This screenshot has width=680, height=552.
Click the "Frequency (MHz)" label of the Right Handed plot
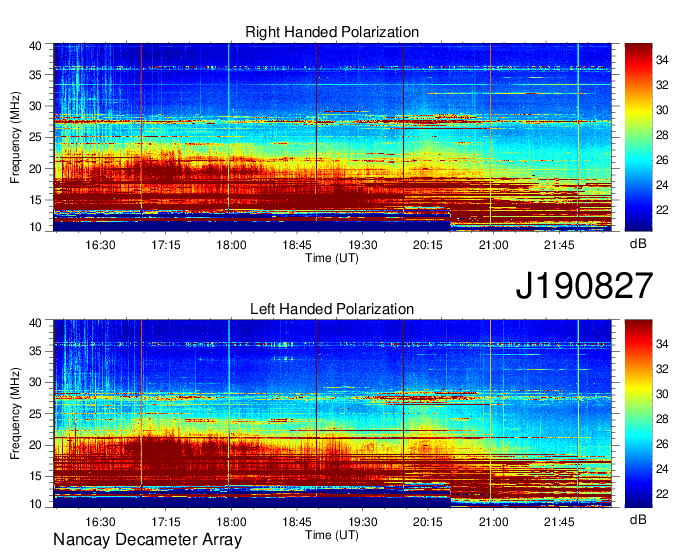[15, 137]
